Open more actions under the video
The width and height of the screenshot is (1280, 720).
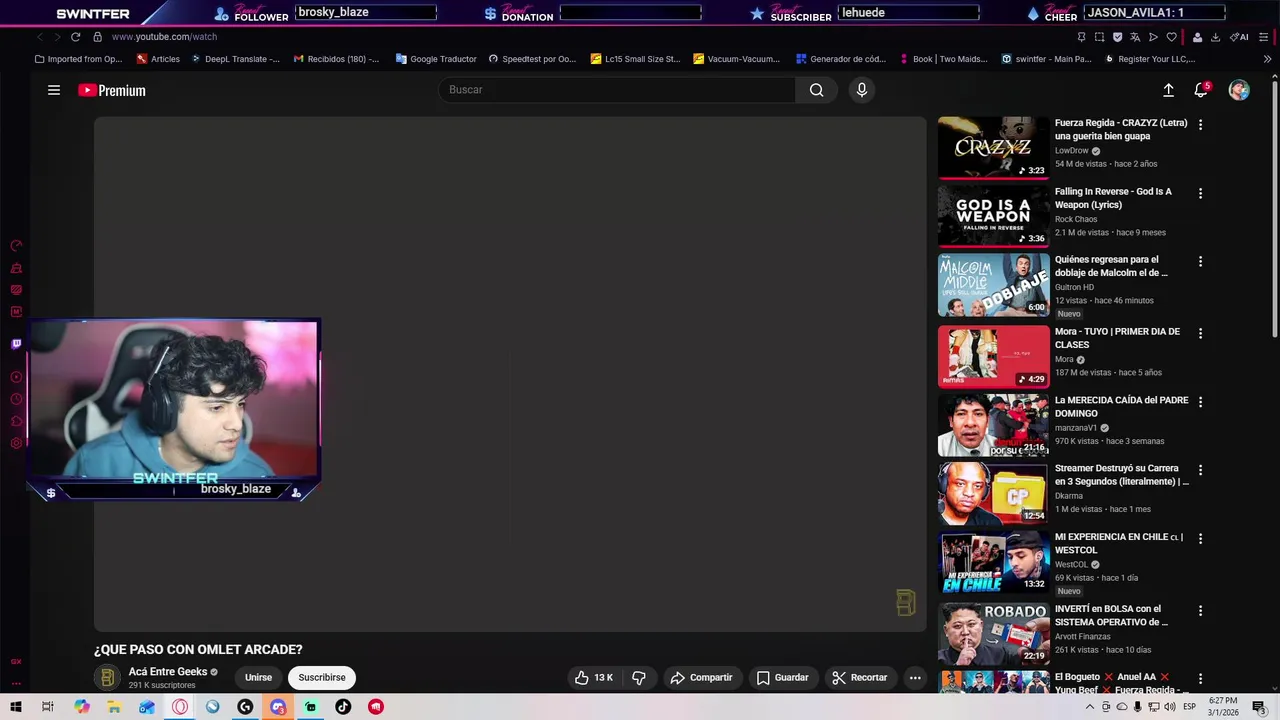click(x=915, y=677)
